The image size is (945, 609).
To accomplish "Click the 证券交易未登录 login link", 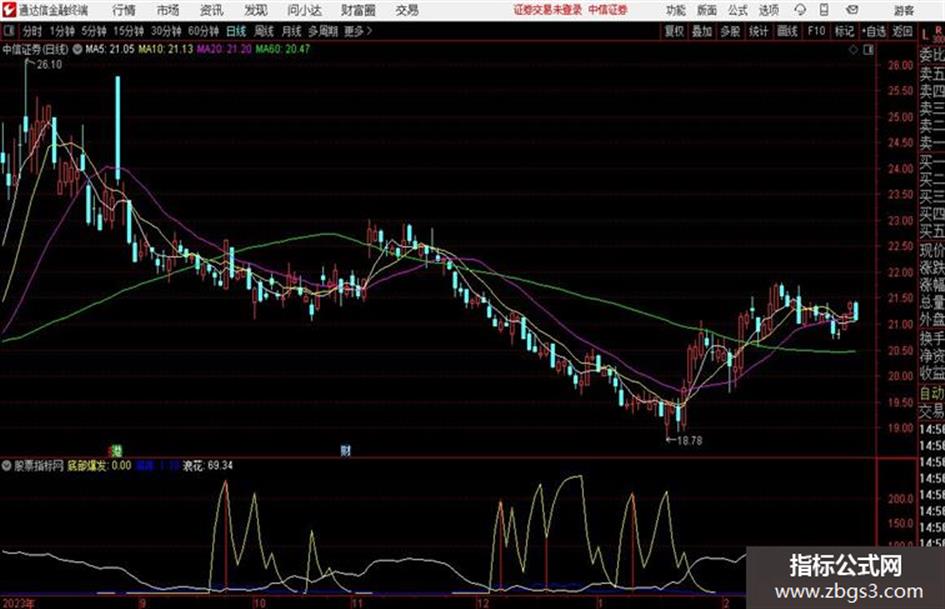I will point(548,10).
